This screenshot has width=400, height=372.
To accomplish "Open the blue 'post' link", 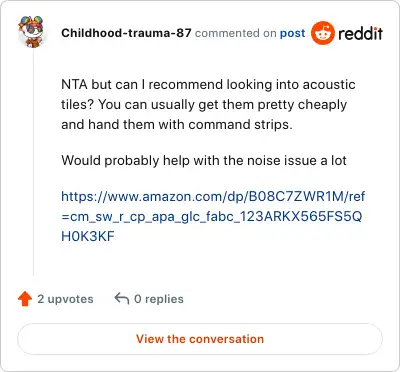I will click(x=292, y=33).
